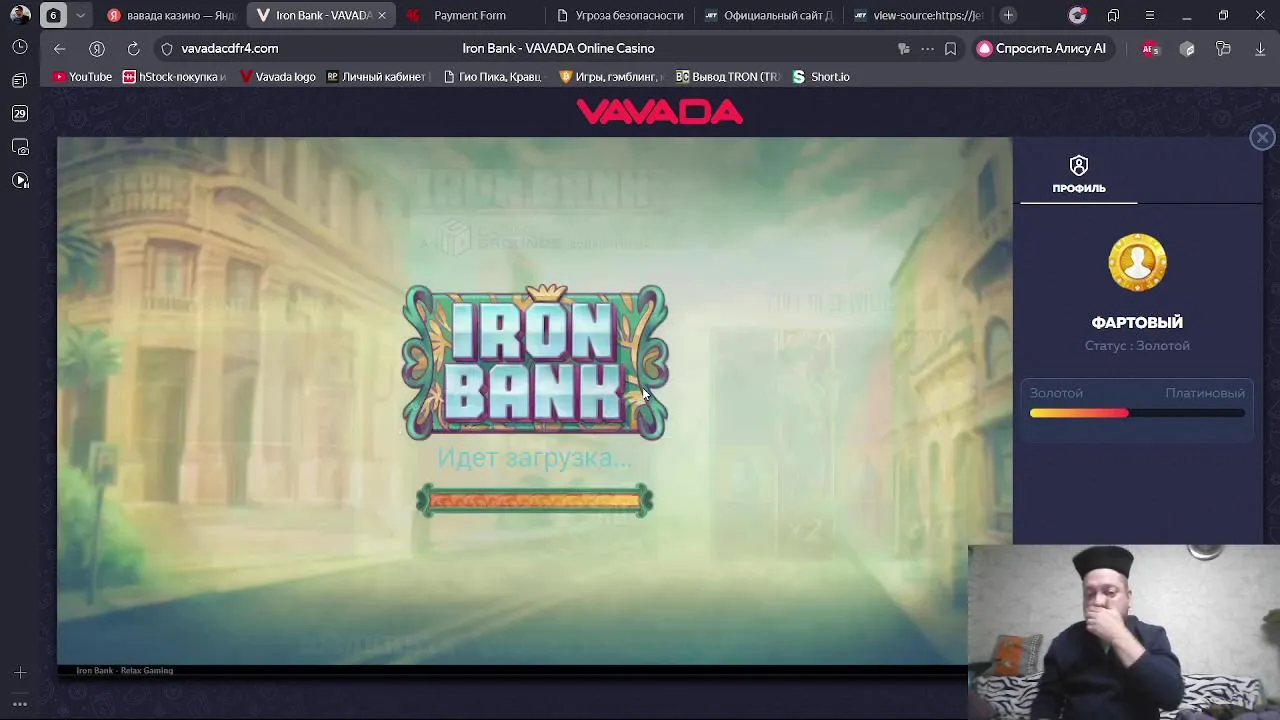Click the Yandex home Я button
Image resolution: width=1280 pixels, height=720 pixels.
pyautogui.click(x=97, y=48)
